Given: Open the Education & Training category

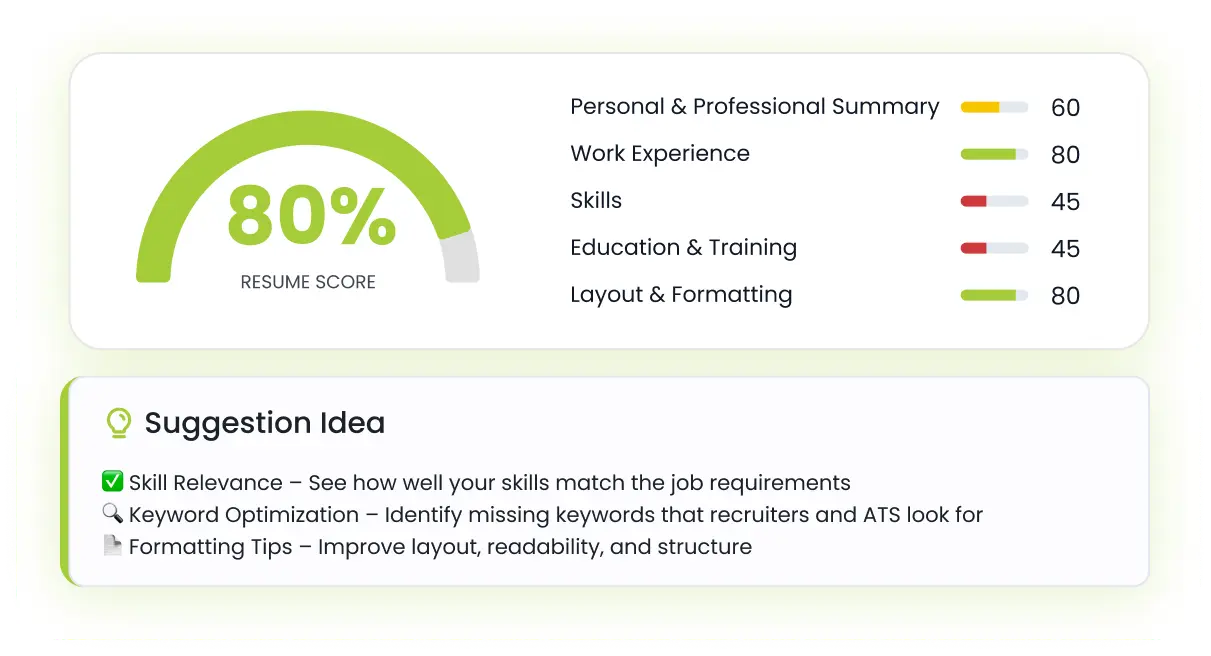Looking at the screenshot, I should coord(683,248).
